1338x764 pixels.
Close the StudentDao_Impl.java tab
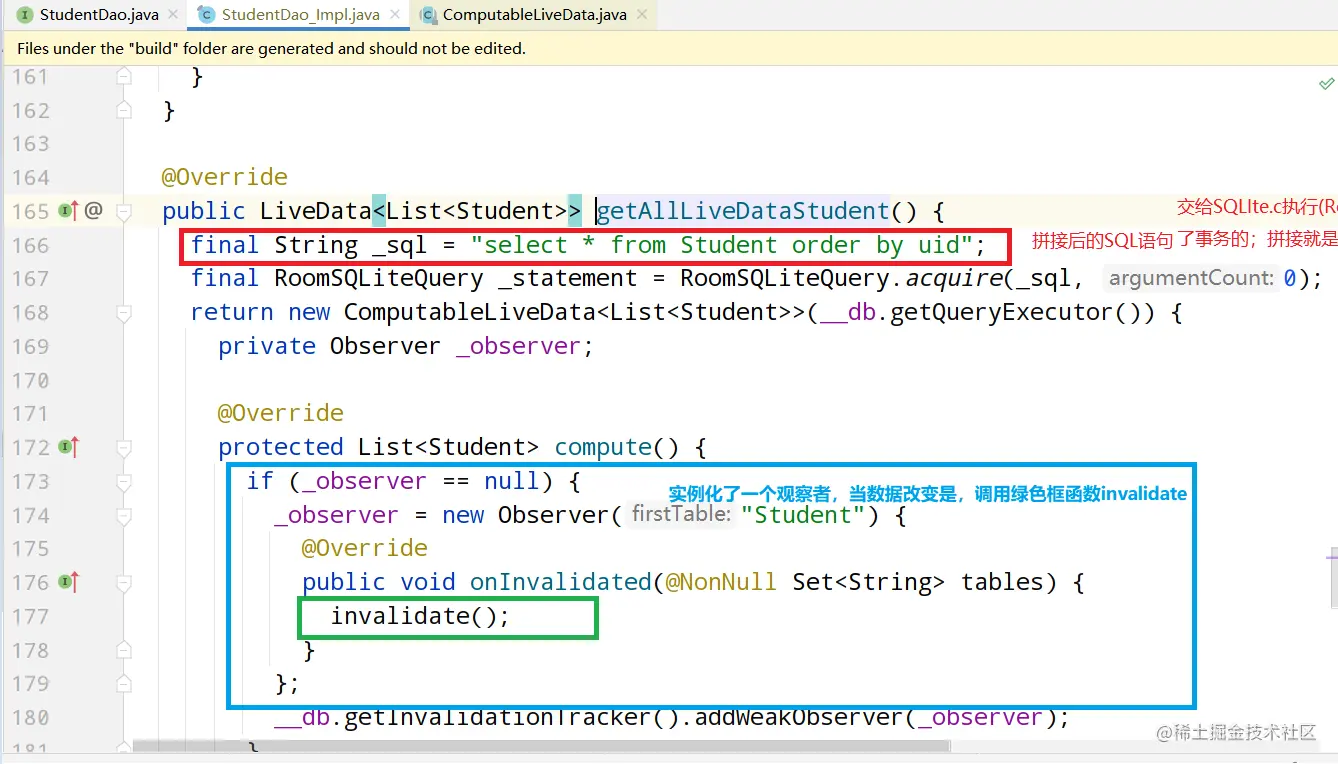click(396, 15)
